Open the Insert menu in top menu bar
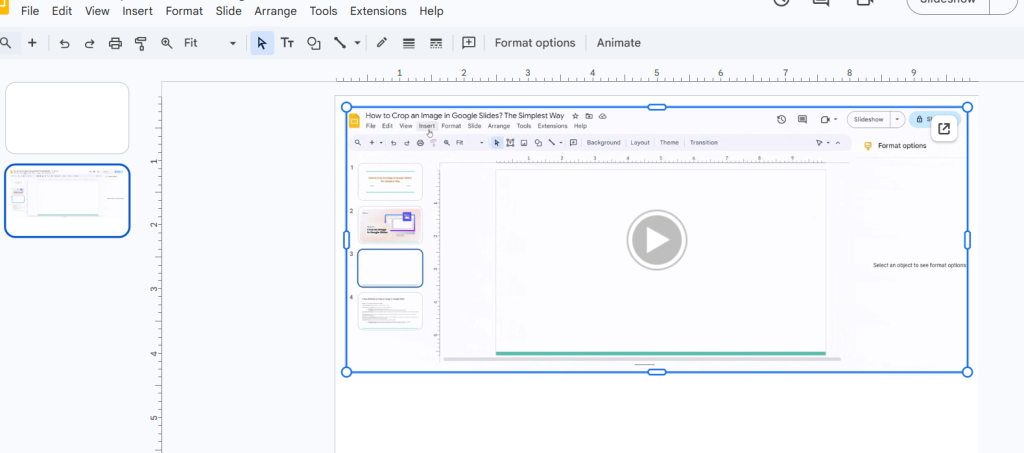Viewport: 1024px width, 453px height. [x=137, y=11]
